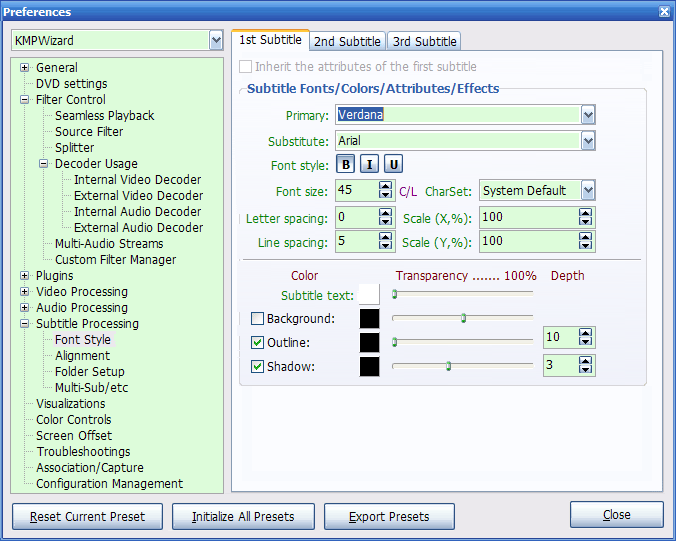The height and width of the screenshot is (541, 676).
Task: Switch to the 2nd Subtitle tab
Action: tap(347, 41)
